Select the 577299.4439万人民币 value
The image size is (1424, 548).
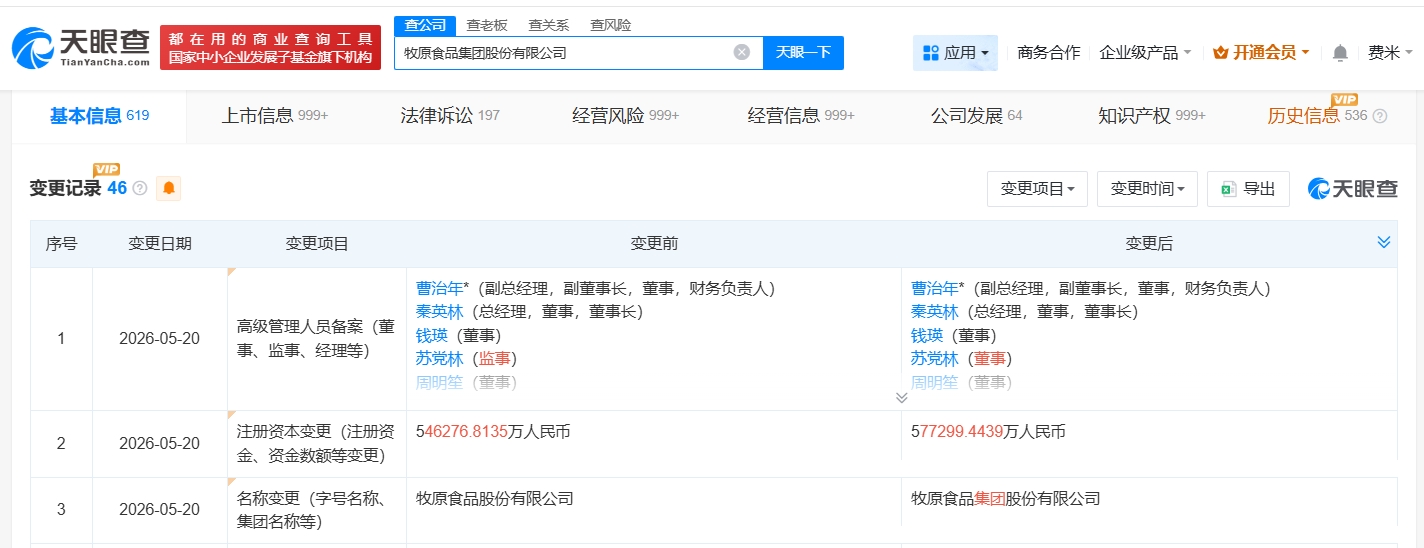[988, 432]
